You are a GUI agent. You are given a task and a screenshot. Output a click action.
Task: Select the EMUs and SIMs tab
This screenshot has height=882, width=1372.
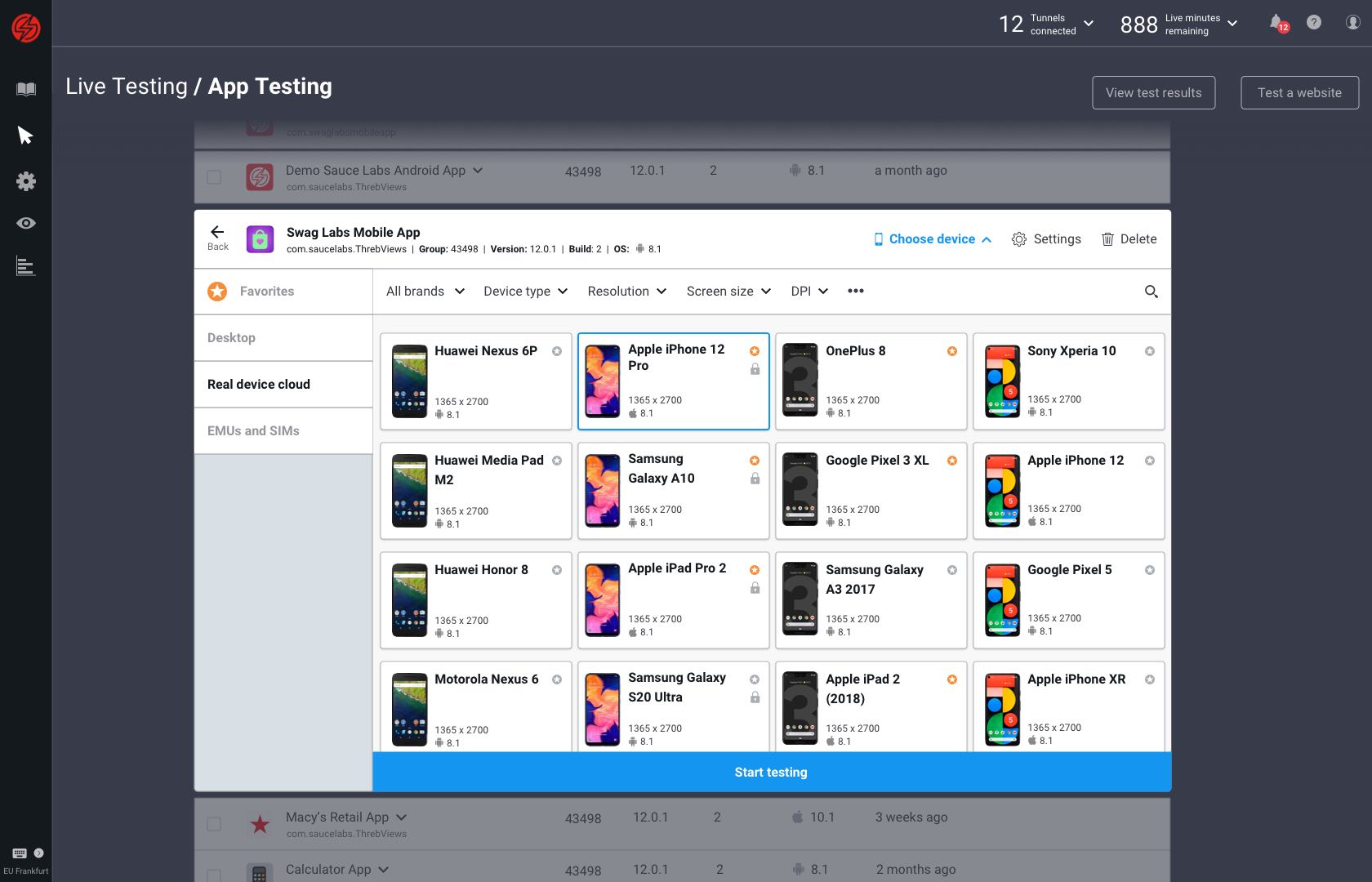(283, 431)
